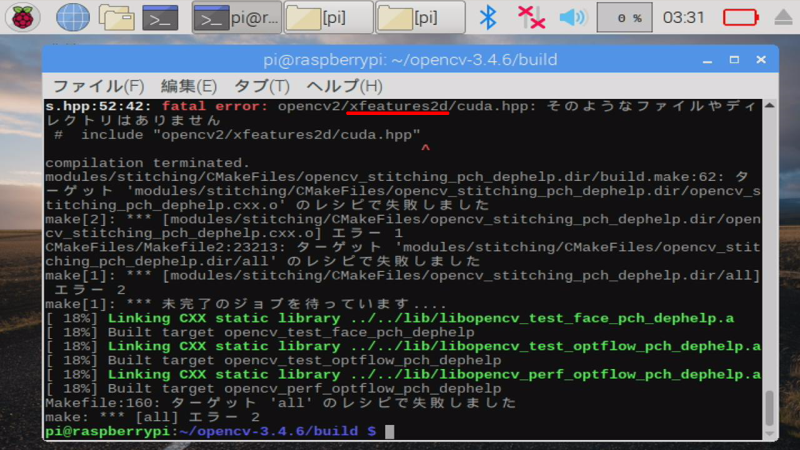Switch to the second [pi] folder window
This screenshot has height=450, width=800.
tap(420, 18)
